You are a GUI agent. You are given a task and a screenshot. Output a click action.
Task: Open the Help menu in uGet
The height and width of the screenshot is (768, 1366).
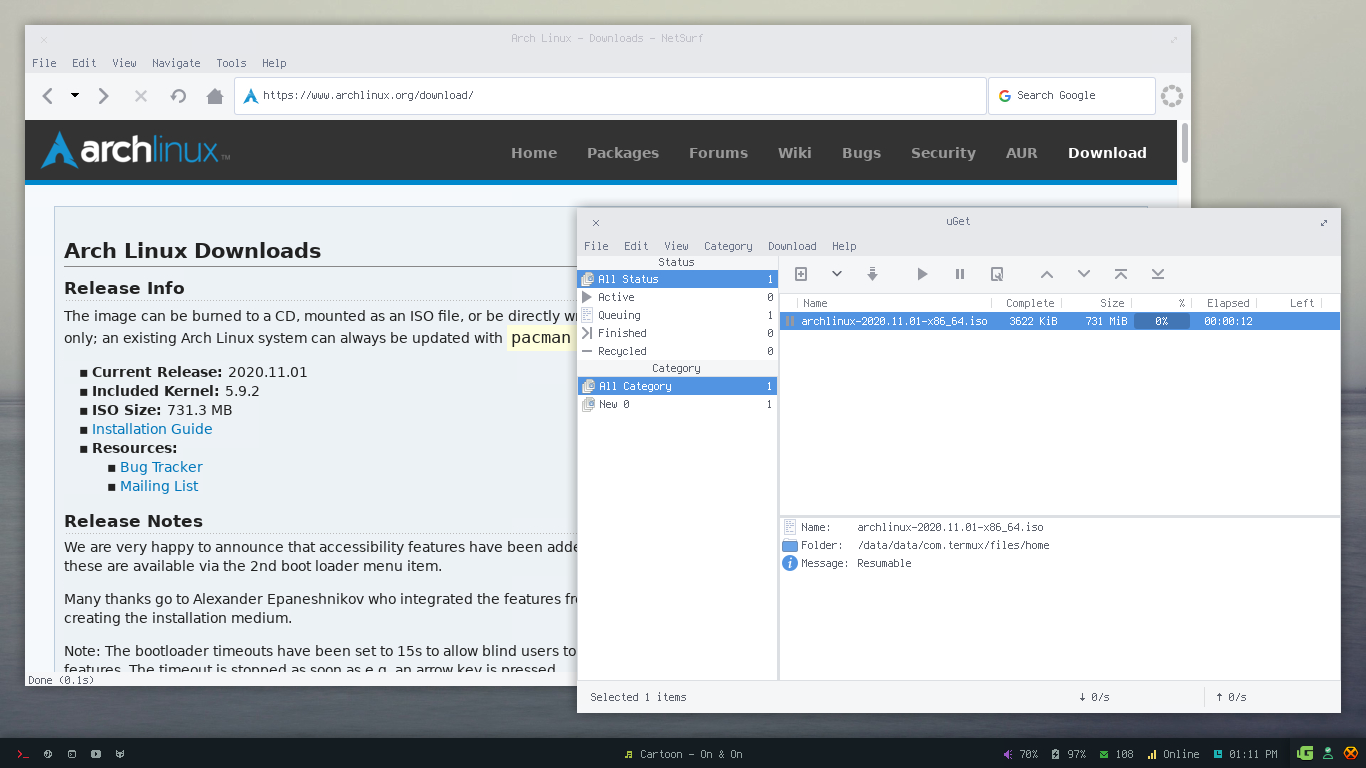[x=844, y=246]
